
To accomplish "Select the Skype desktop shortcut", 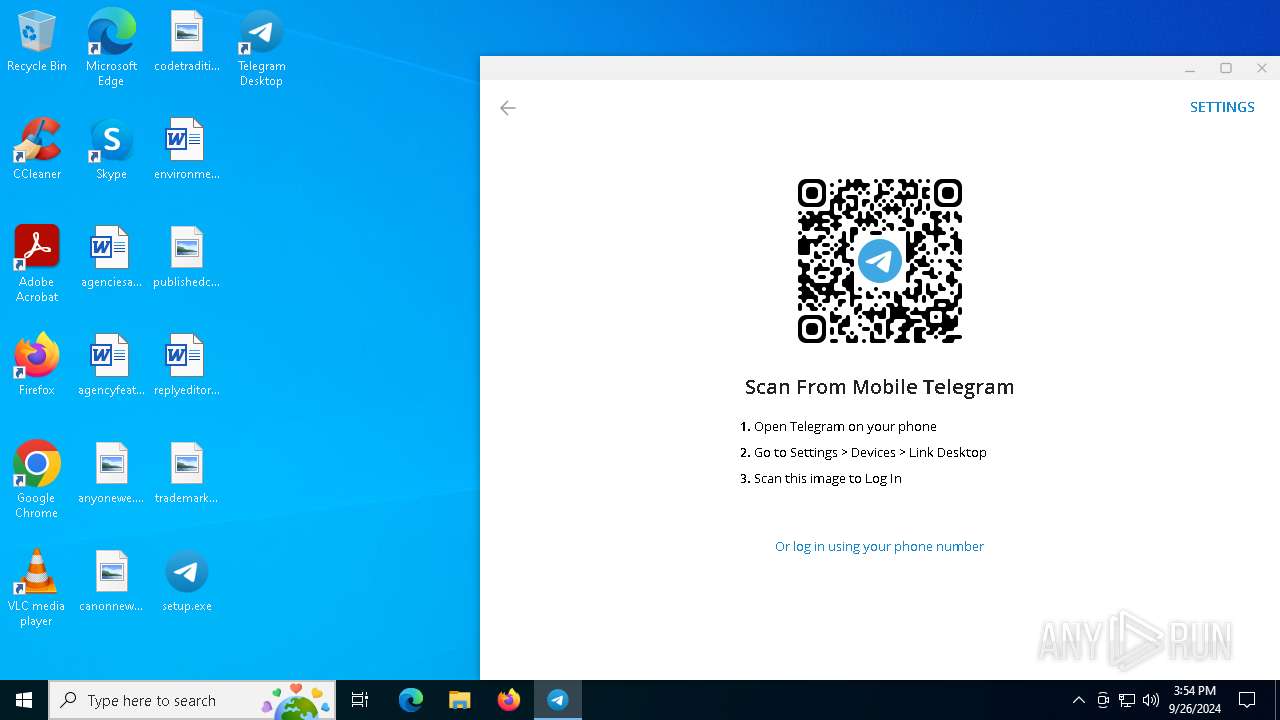I will [x=111, y=150].
